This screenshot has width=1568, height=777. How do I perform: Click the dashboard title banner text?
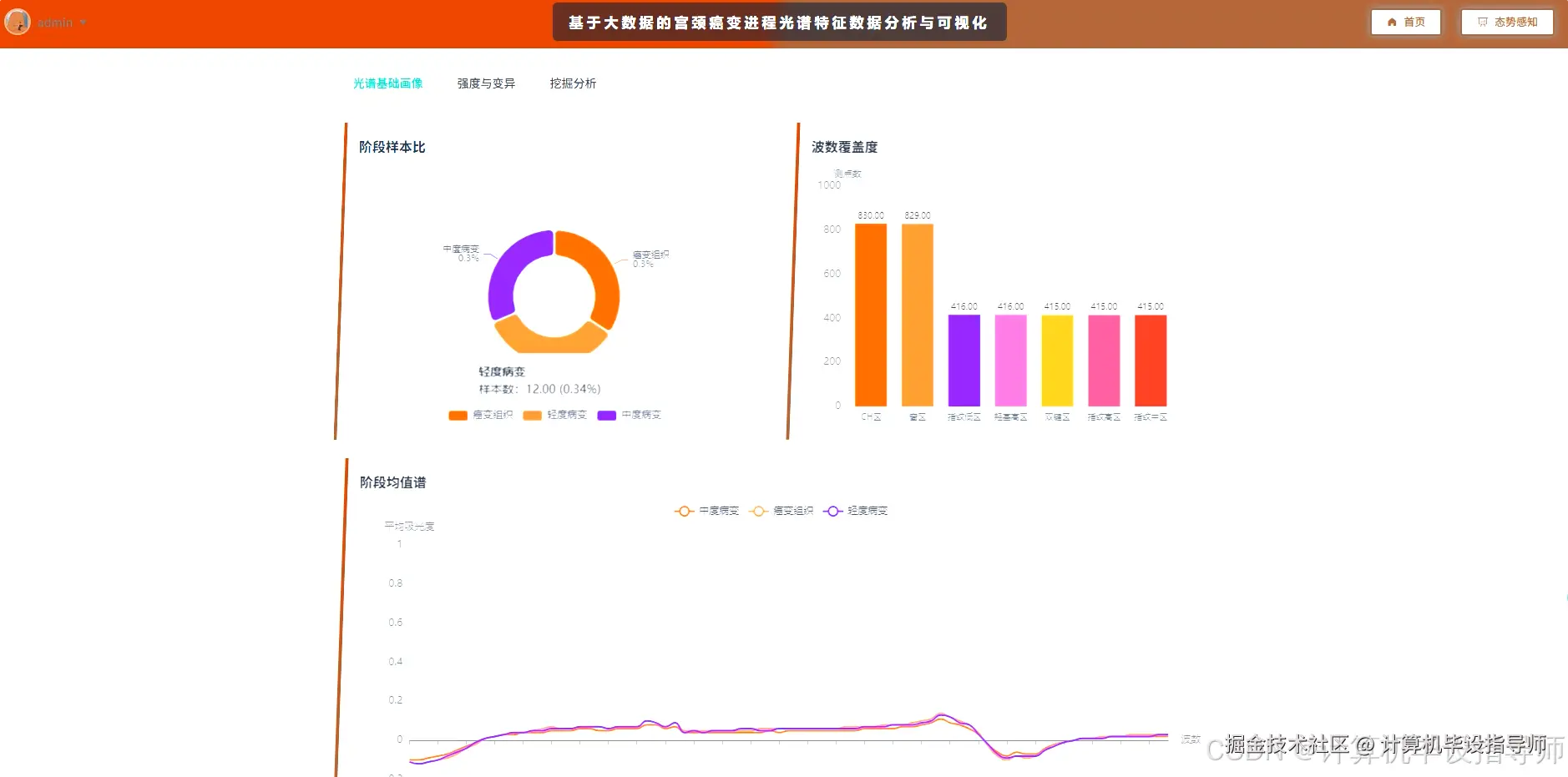click(778, 23)
